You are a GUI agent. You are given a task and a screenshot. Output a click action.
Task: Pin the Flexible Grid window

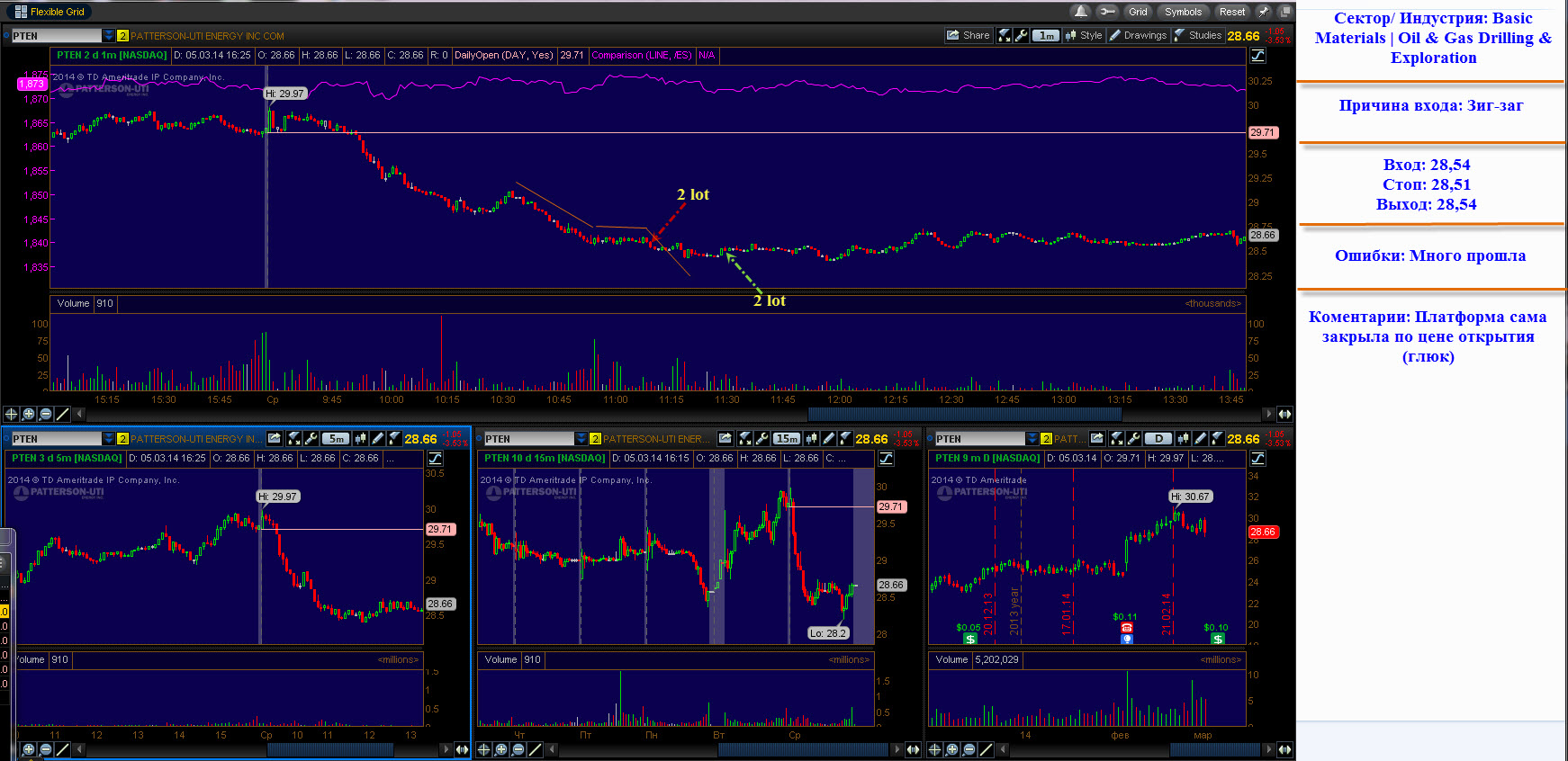pos(1263,12)
